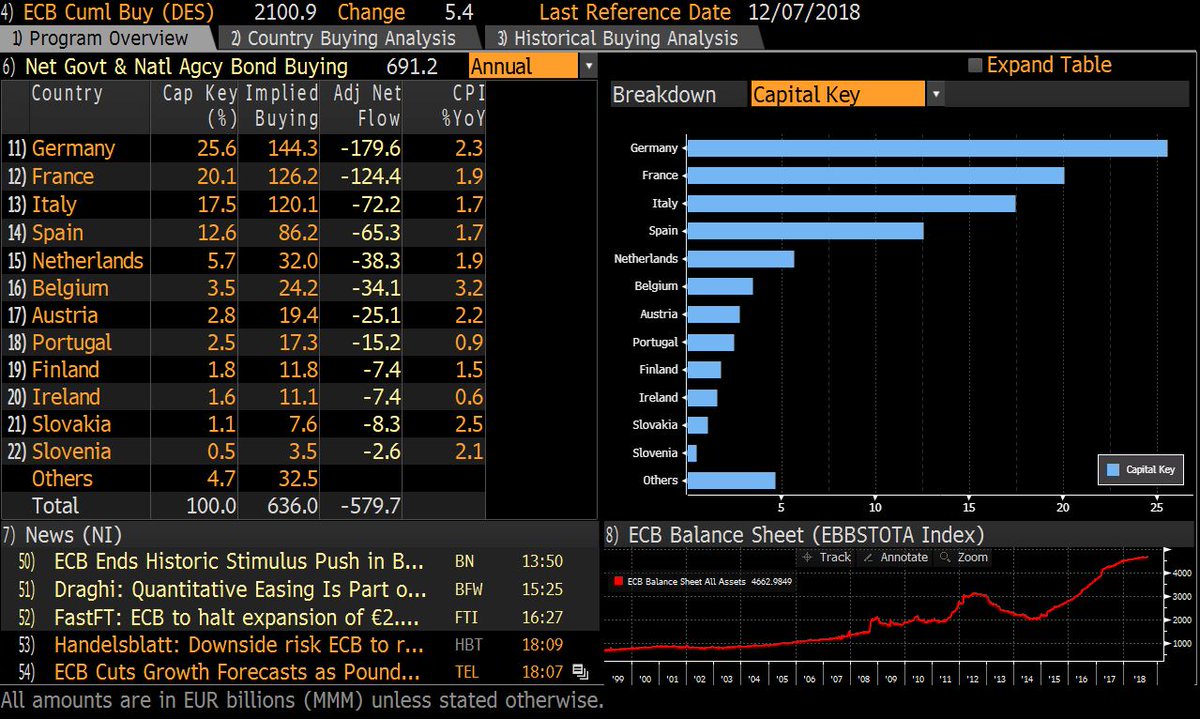The height and width of the screenshot is (719, 1200).
Task: Select Italy in the country table
Action: click(54, 205)
